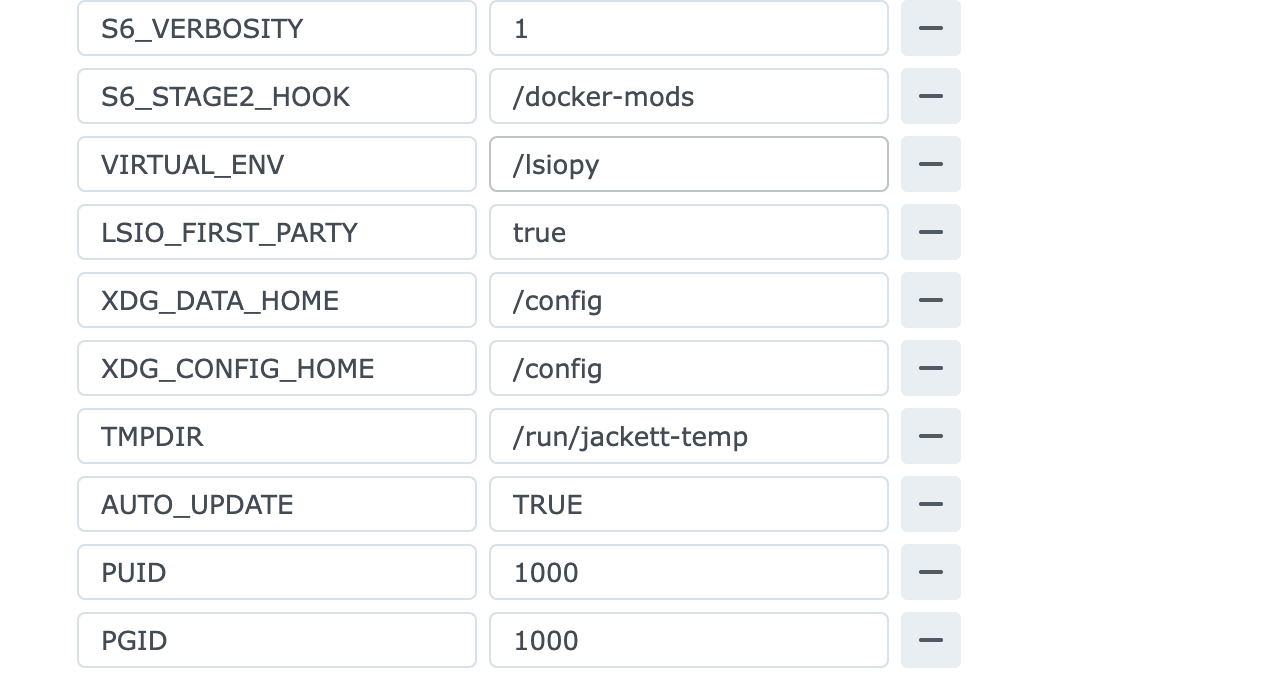This screenshot has height=684, width=1264.
Task: Edit the XDG_CONFIG_HOME variable name field
Action: coord(276,368)
